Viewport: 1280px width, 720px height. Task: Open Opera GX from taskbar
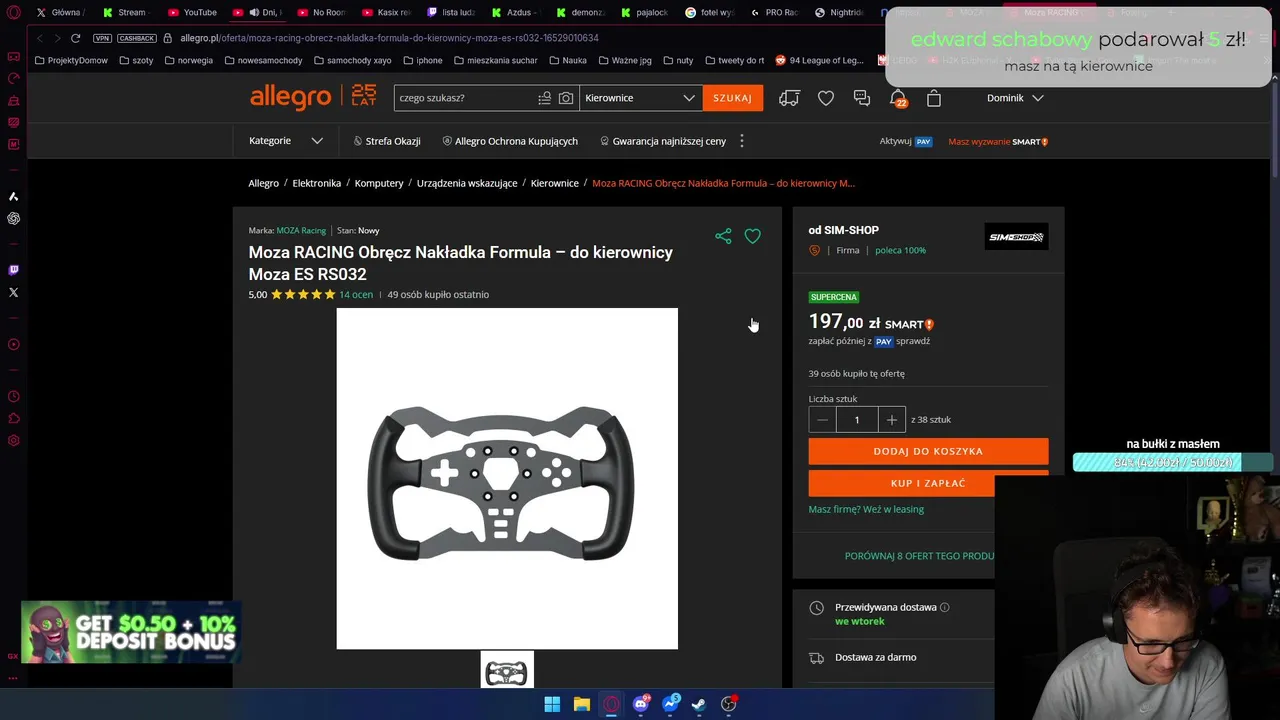point(611,704)
